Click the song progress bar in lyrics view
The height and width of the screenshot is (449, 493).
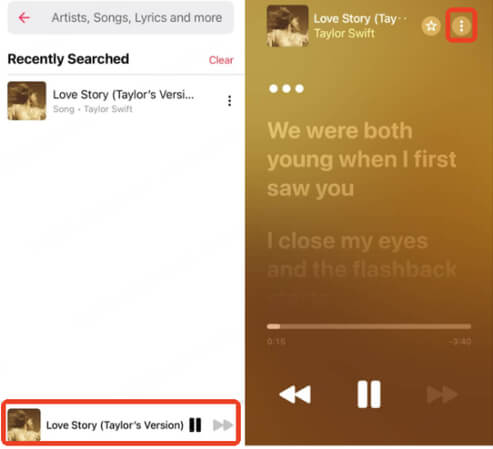369,326
